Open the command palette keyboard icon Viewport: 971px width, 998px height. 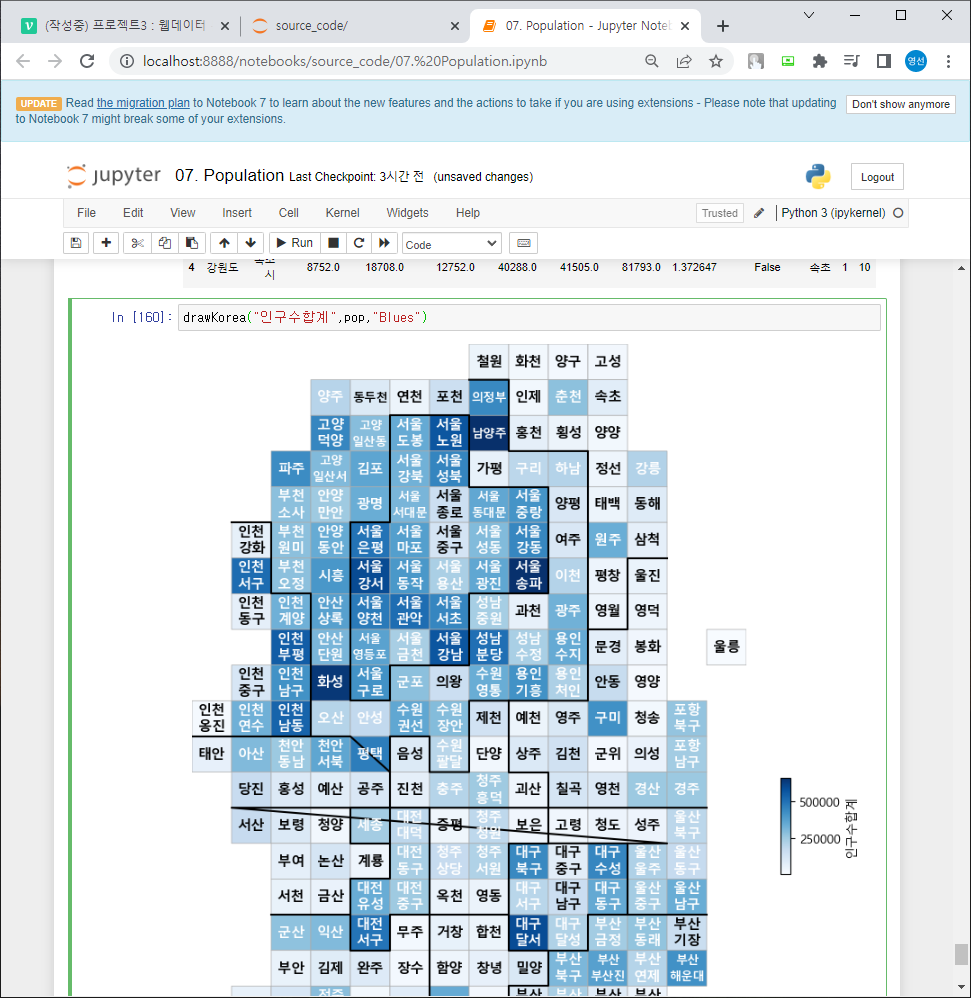pos(524,243)
